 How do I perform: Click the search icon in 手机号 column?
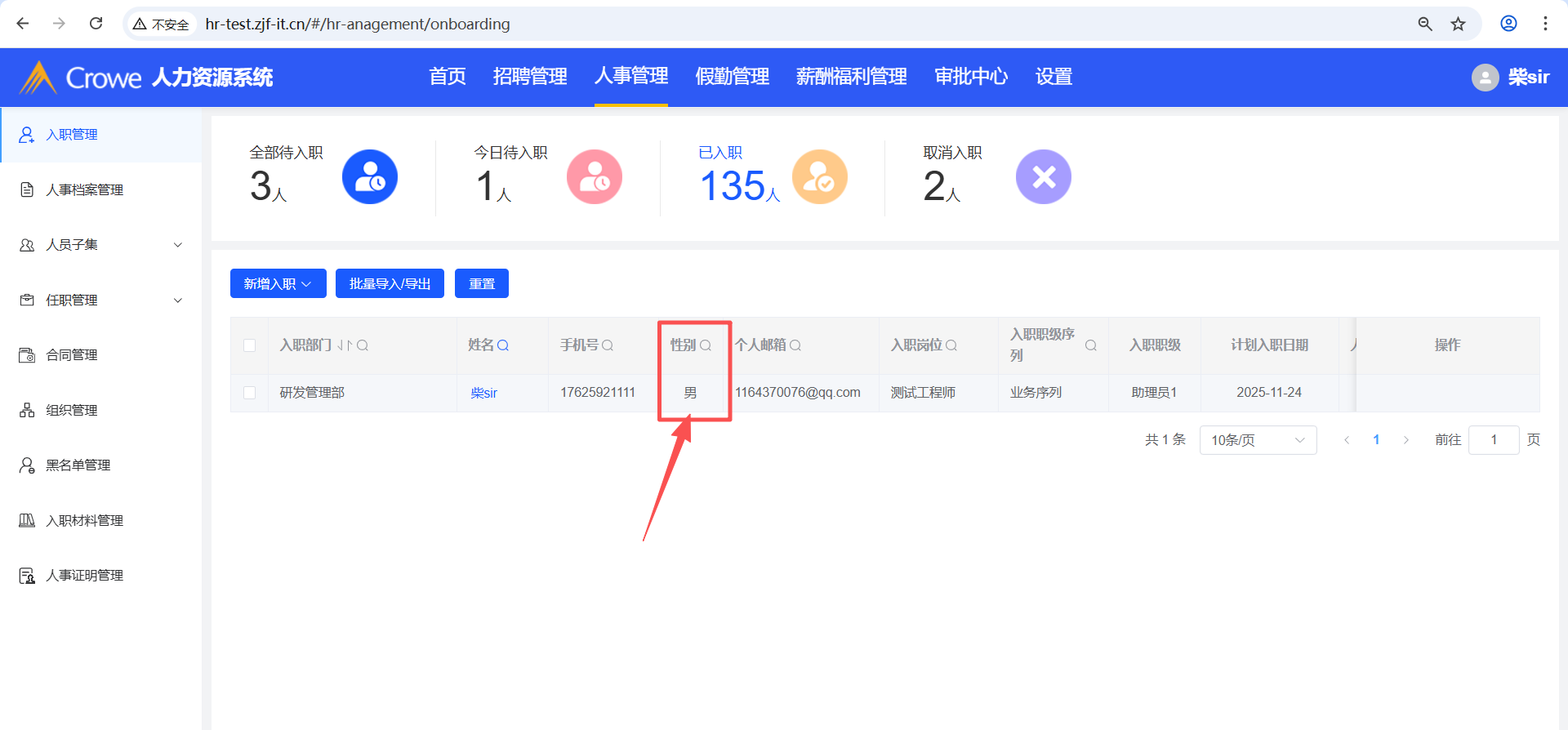[608, 345]
